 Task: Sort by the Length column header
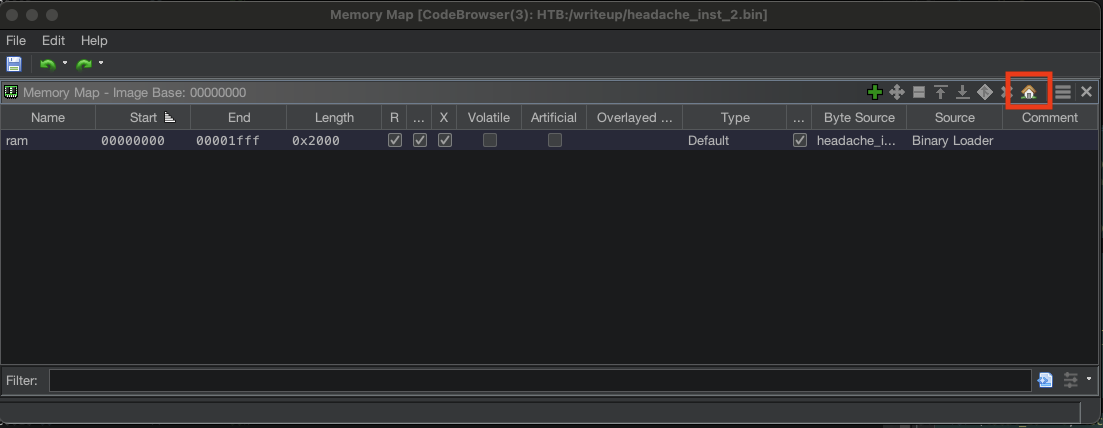coord(334,118)
